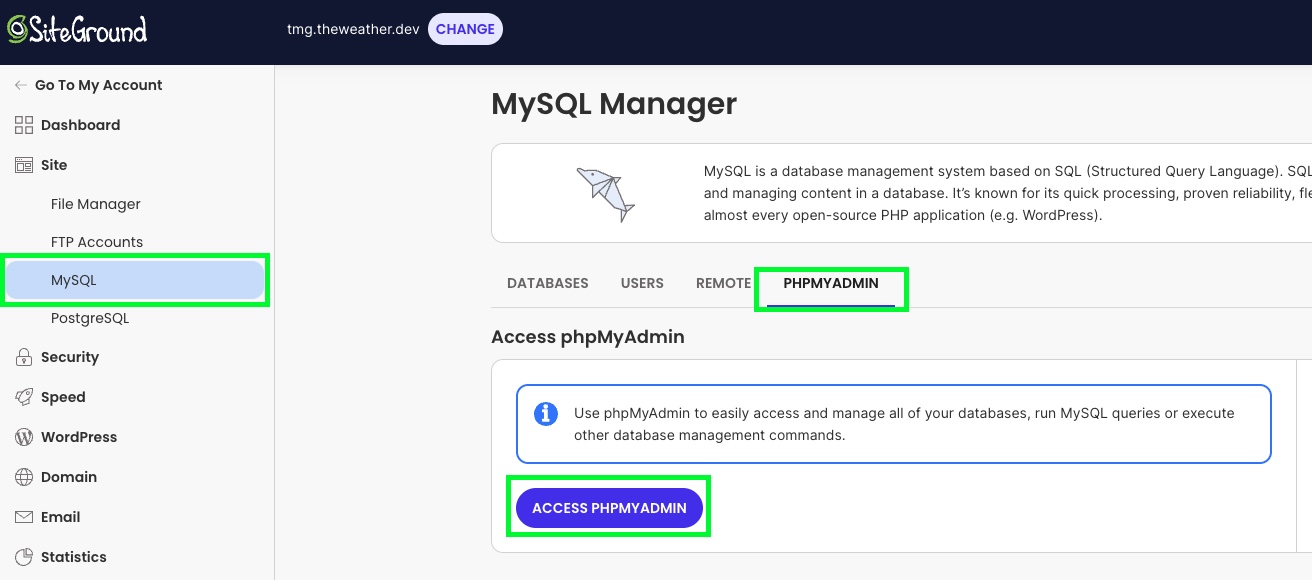Click the Domain globe icon
Viewport: 1312px width, 580px height.
[24, 477]
